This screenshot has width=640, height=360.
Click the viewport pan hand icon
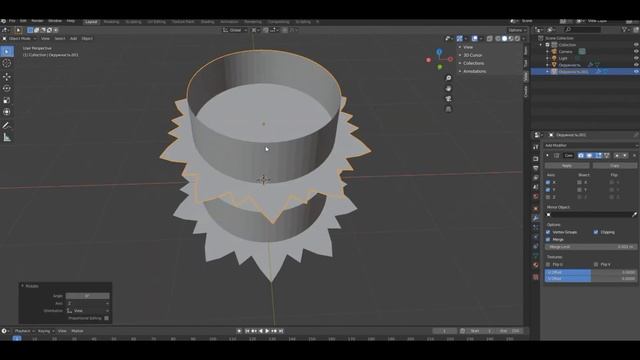[449, 88]
